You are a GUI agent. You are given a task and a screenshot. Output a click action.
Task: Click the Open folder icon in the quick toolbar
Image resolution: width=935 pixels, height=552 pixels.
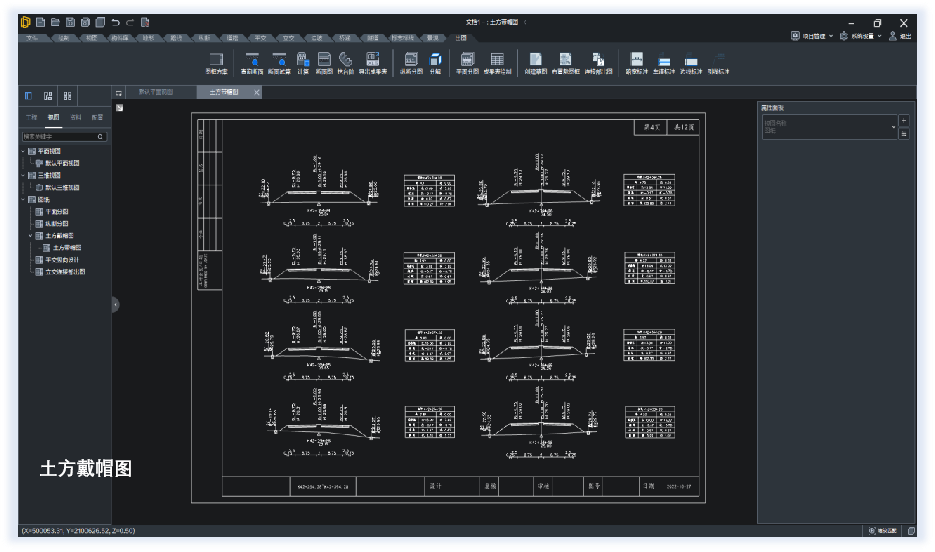pyautogui.click(x=55, y=22)
